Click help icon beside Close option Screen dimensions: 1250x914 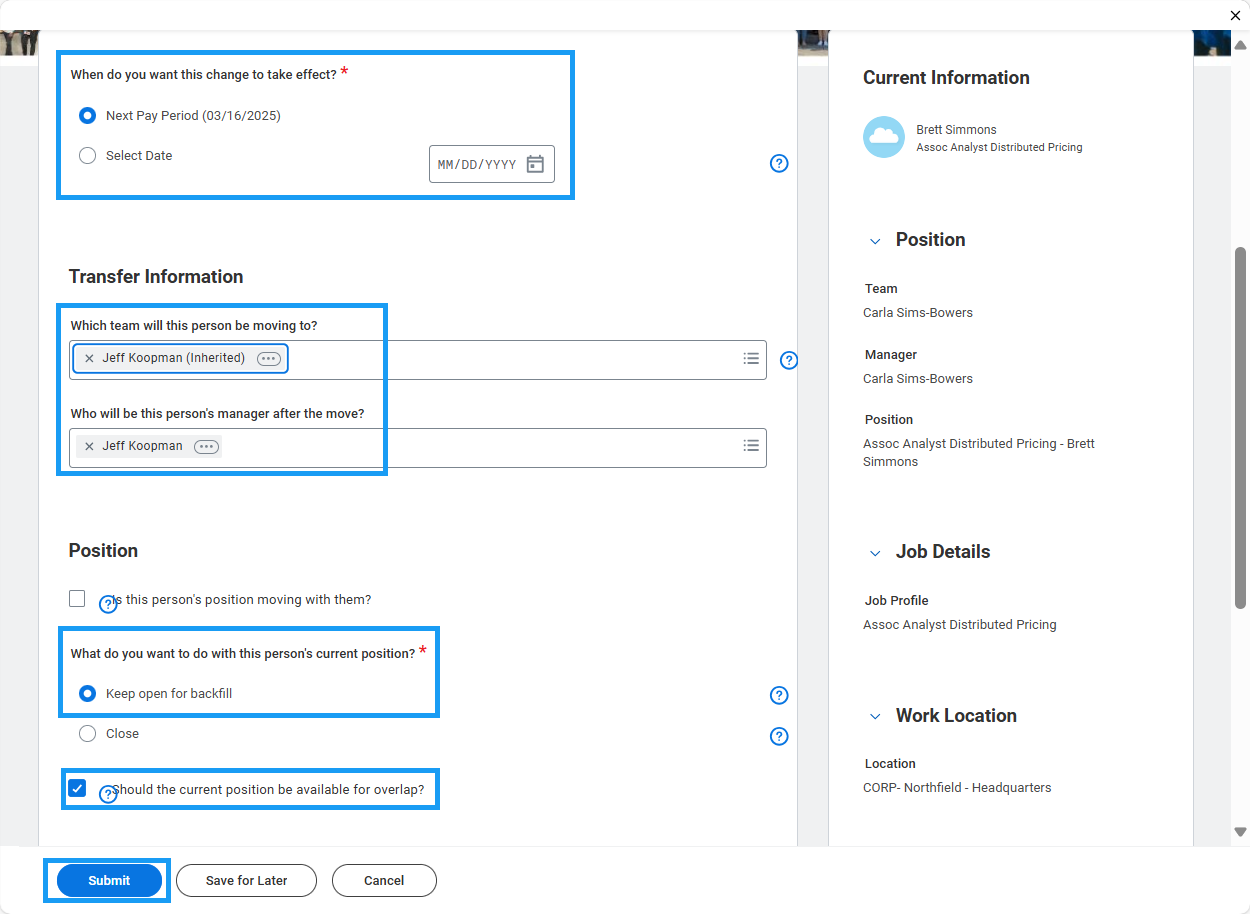point(779,736)
